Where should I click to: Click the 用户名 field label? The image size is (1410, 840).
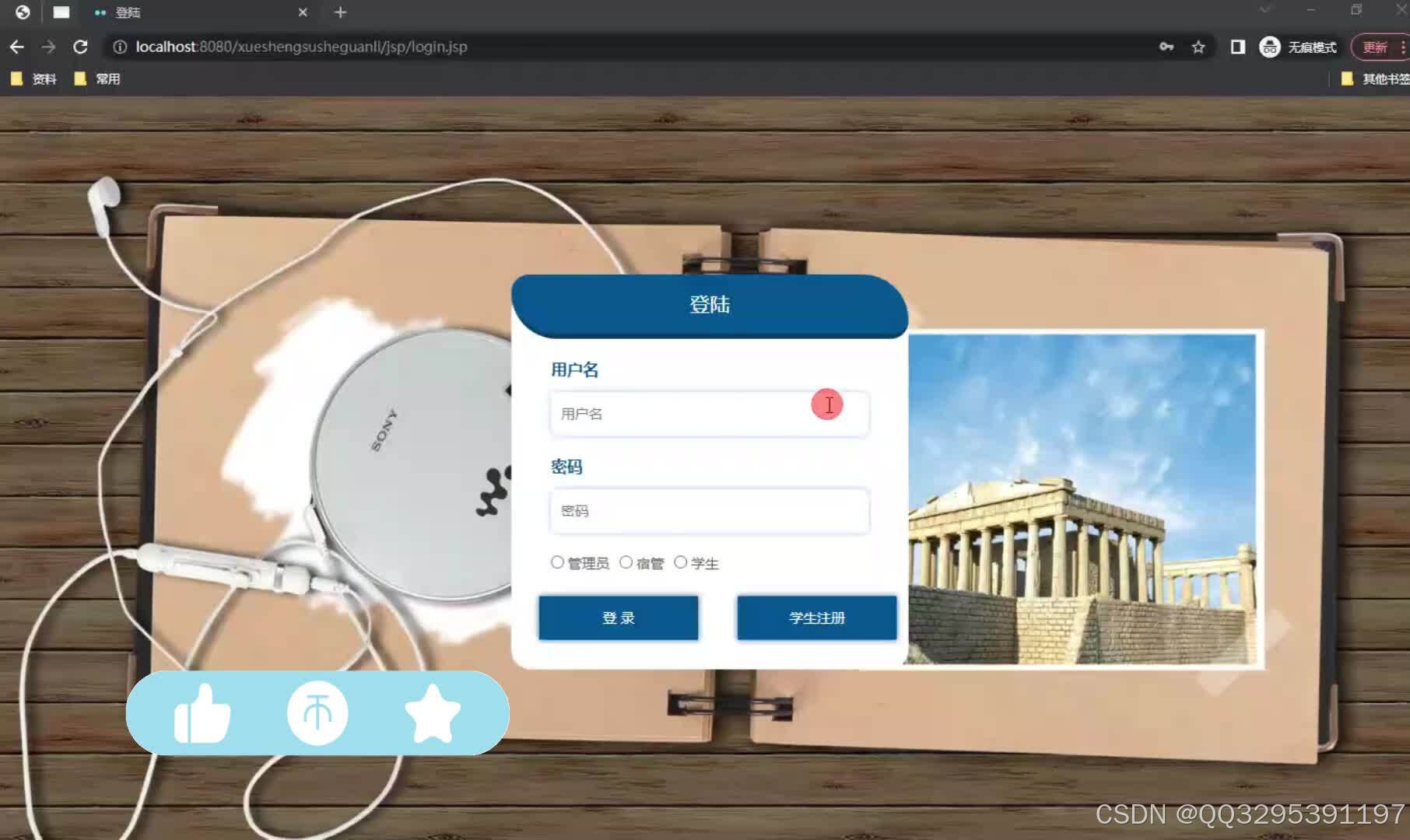pos(575,370)
